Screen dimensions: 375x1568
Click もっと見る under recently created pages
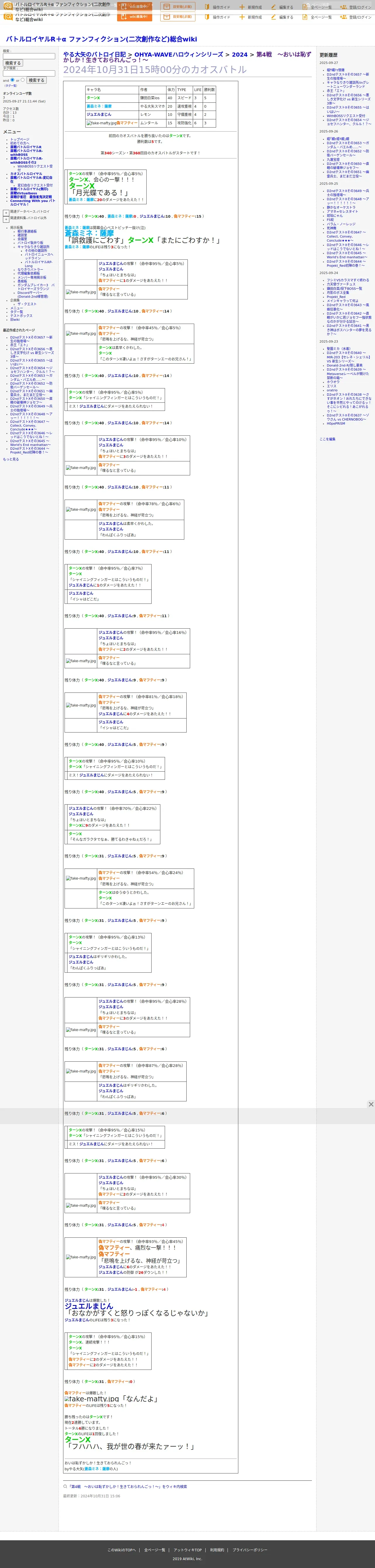[11, 460]
